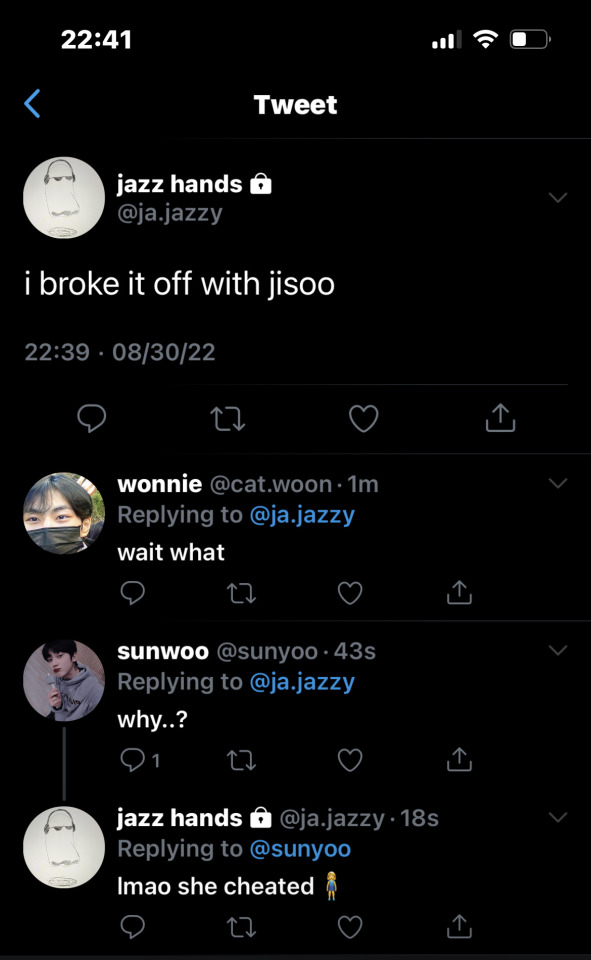This screenshot has width=591, height=960.
Task: Open comment thread on sunwoo's reply
Action: click(140, 760)
